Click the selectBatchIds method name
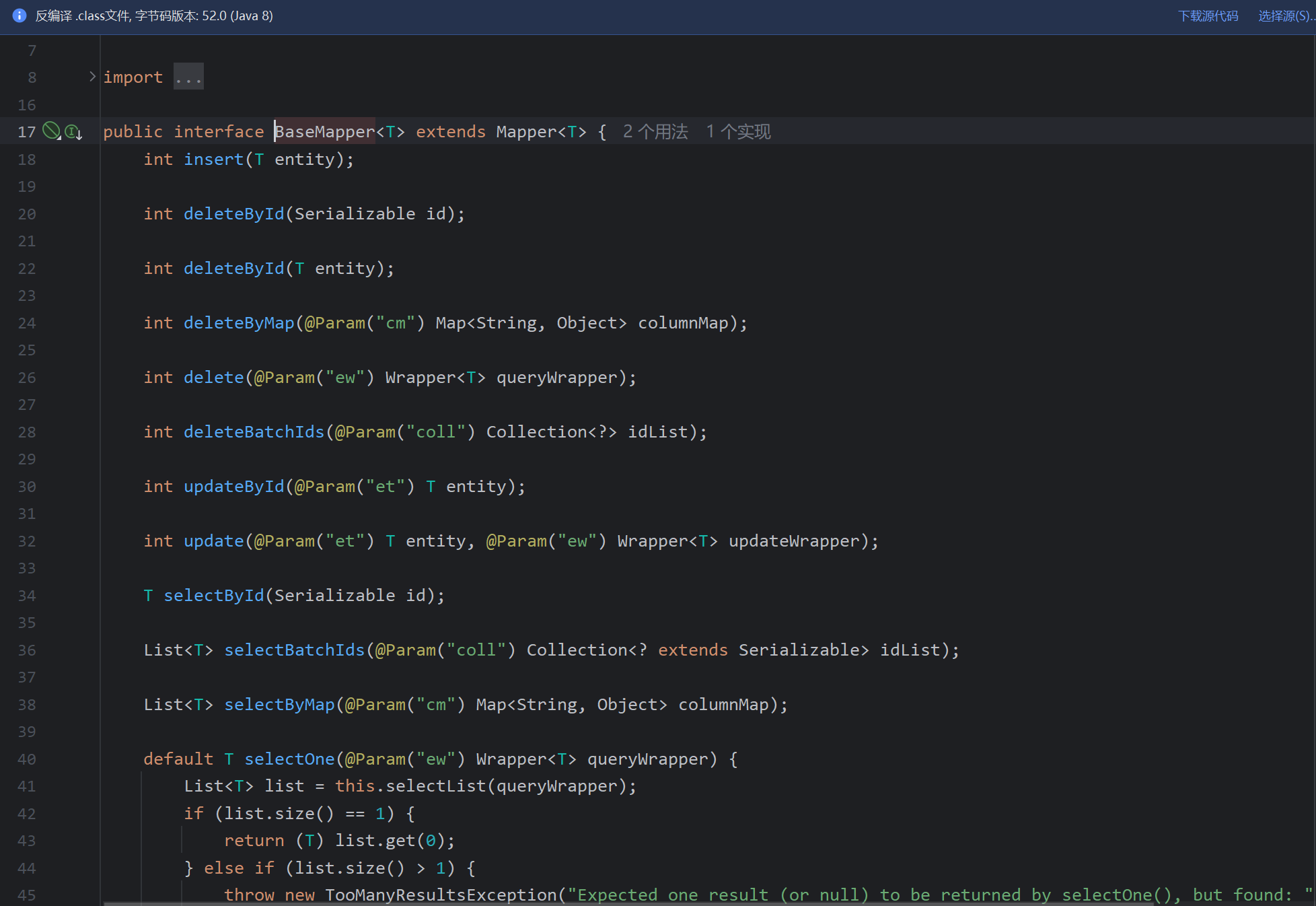Image resolution: width=1316 pixels, height=906 pixels. [x=294, y=650]
